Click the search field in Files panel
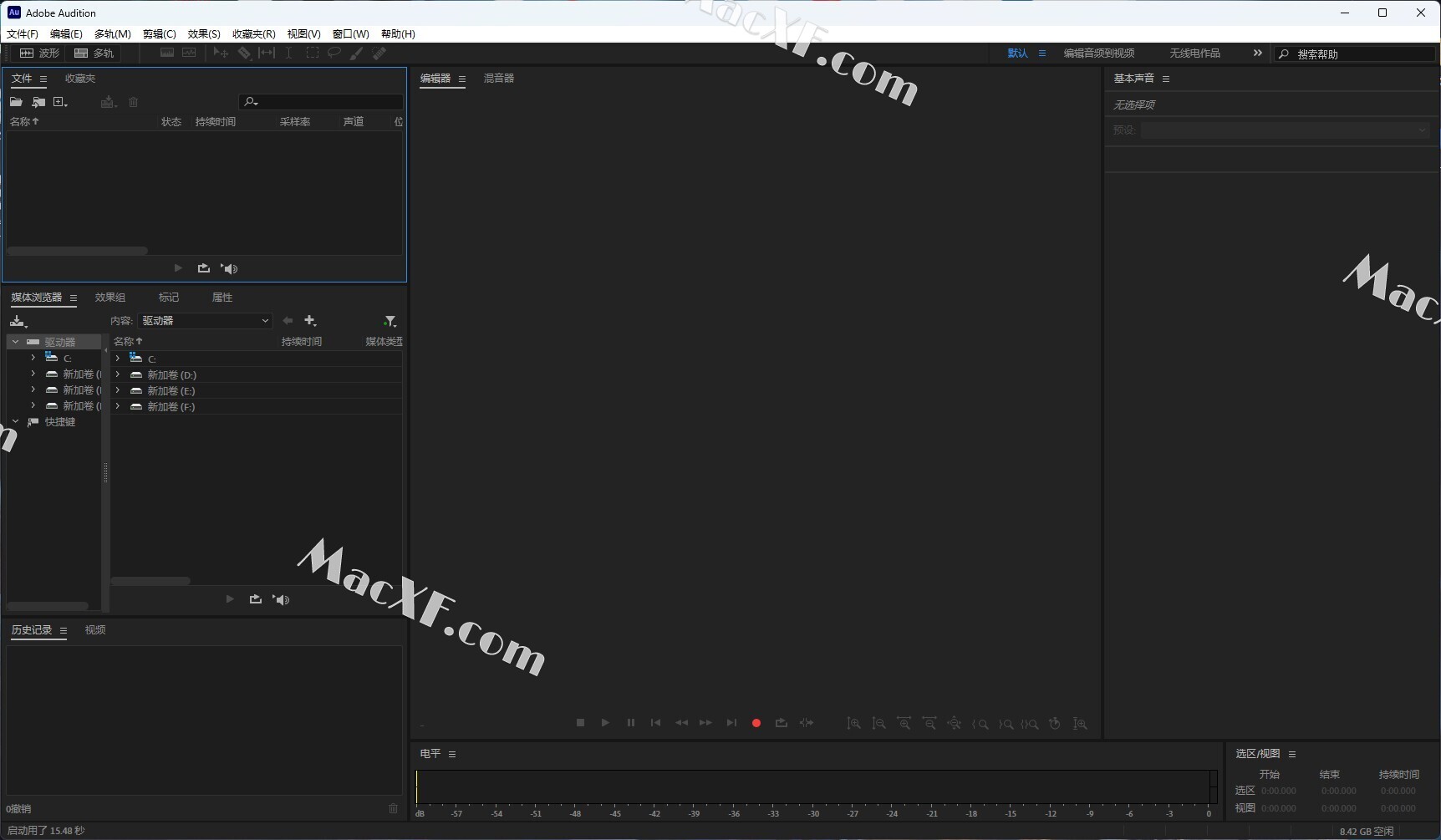The image size is (1441, 840). pyautogui.click(x=321, y=101)
